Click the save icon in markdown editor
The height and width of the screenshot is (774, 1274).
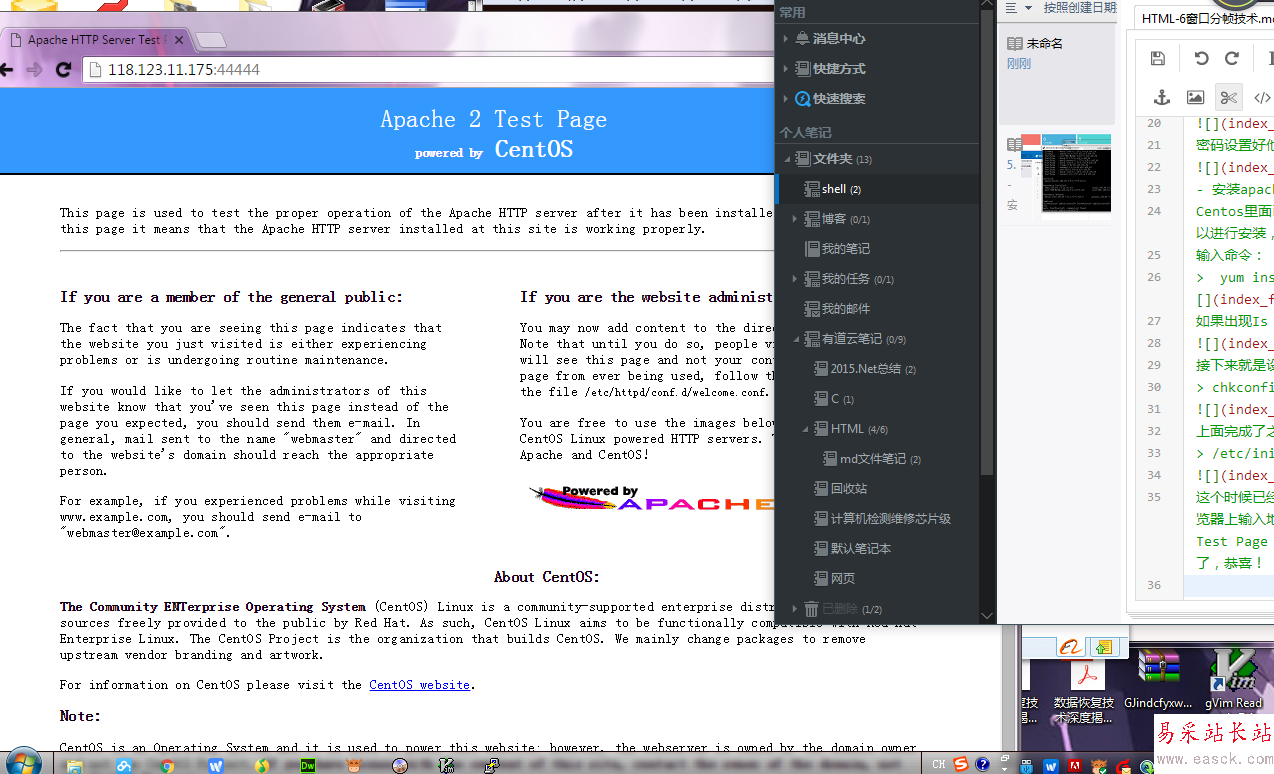[1158, 59]
